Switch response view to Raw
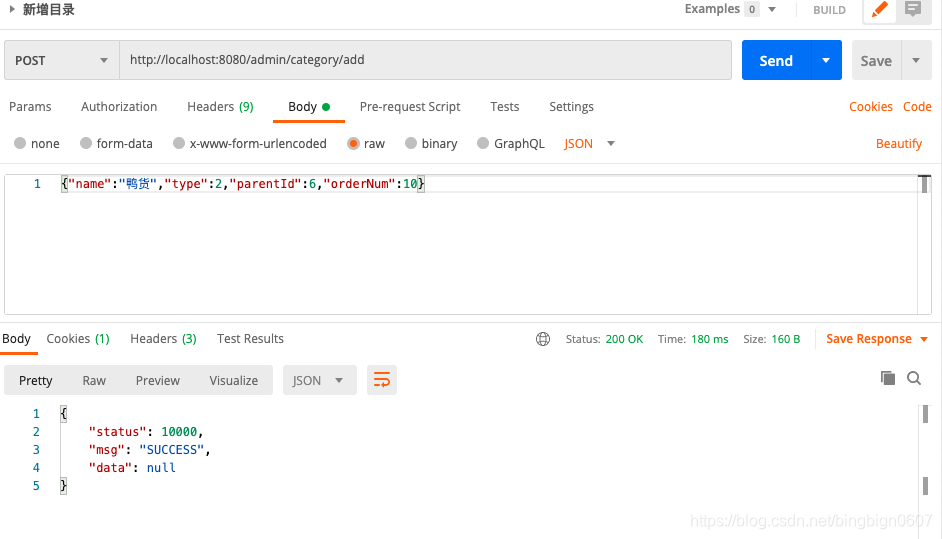 (x=94, y=380)
